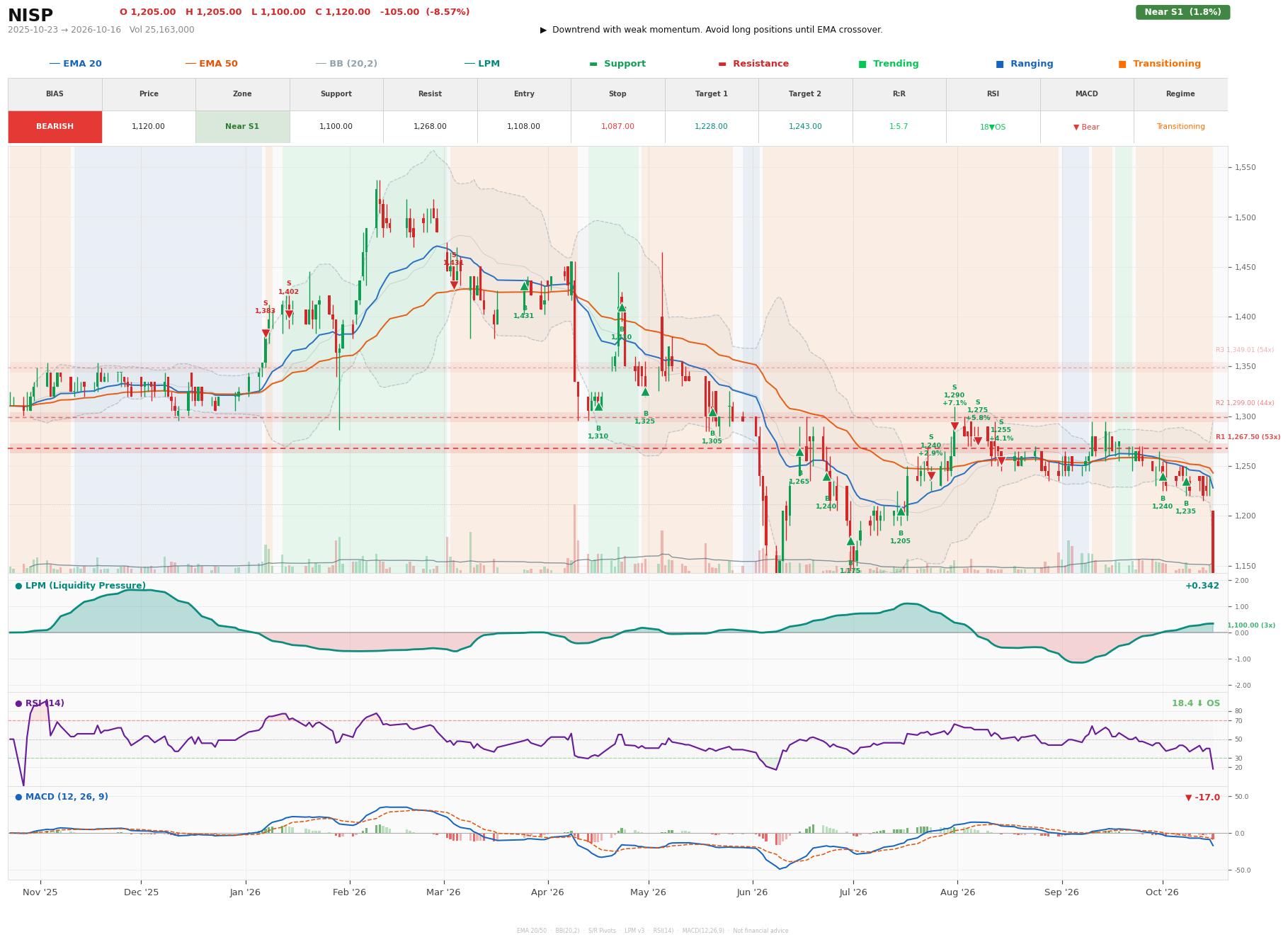Click the Jun '26 date axis label
This screenshot has height=942, width=1288.
[752, 892]
